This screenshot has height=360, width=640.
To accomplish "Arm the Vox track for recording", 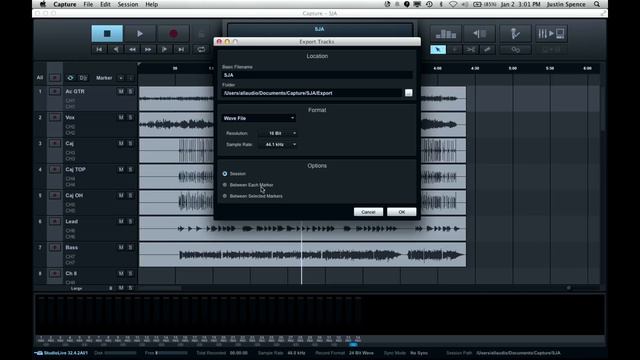I will point(54,118).
